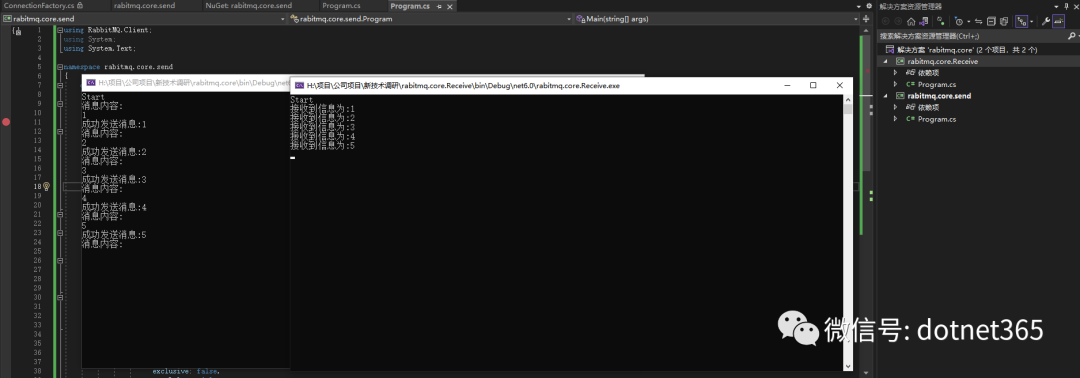Click the search magnifier icon in Solution Explorer
Viewport: 1080px width, 378px height.
(1072, 36)
